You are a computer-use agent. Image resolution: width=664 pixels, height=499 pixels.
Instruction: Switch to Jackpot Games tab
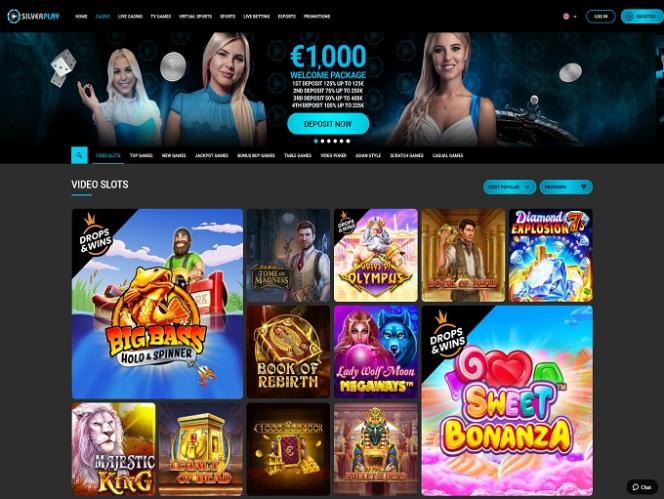click(x=211, y=155)
